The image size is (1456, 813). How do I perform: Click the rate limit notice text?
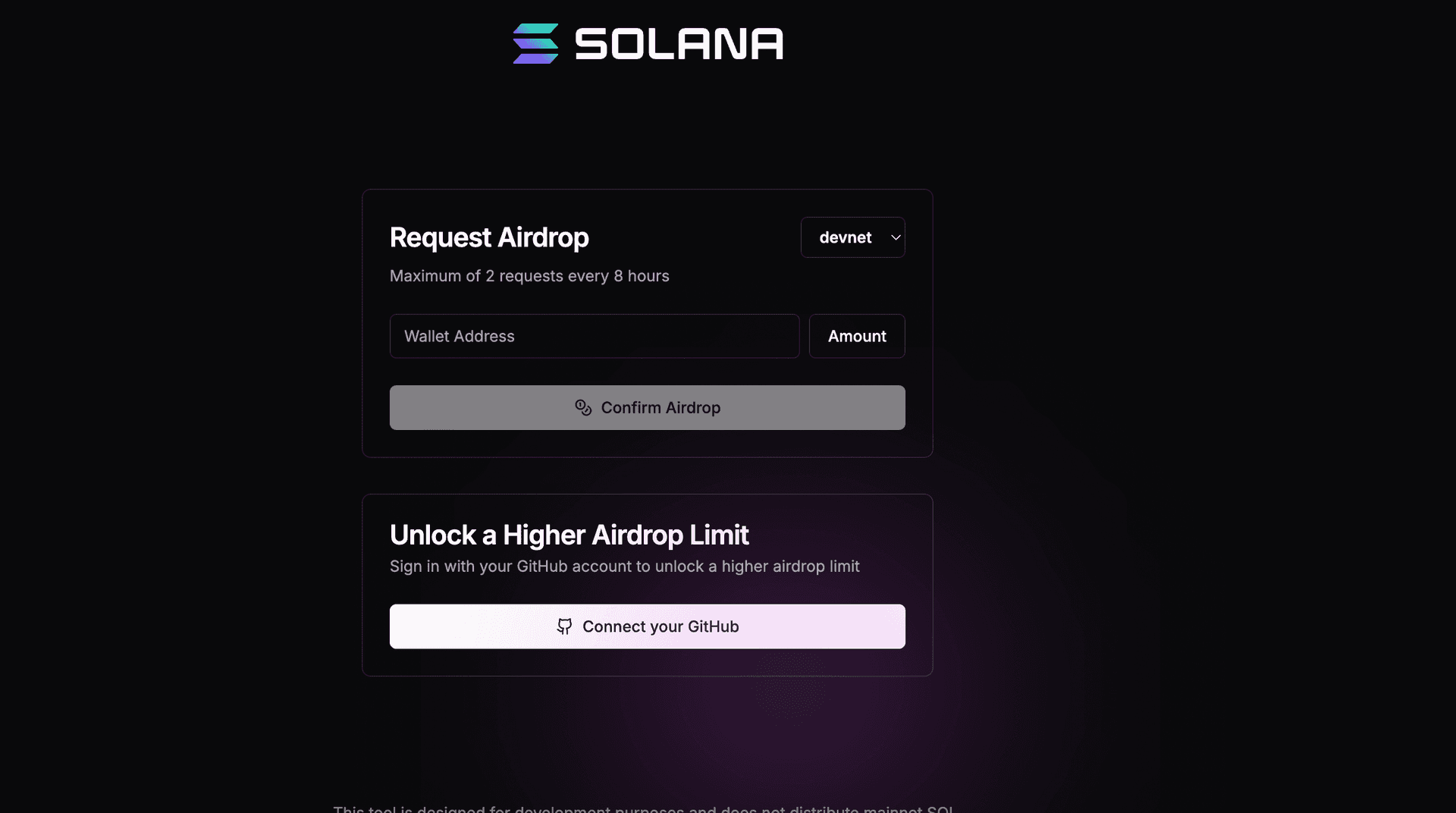click(529, 276)
